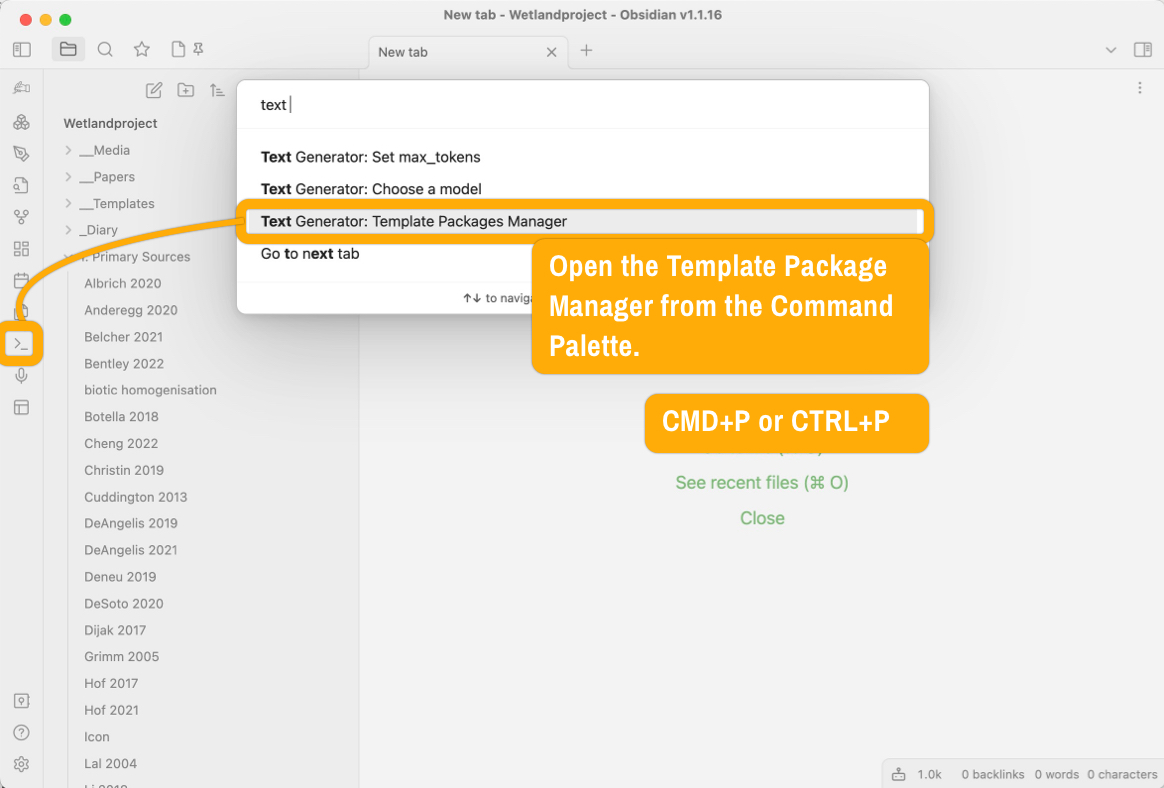
Task: Click the pin icon in top toolbar
Action: click(x=198, y=49)
